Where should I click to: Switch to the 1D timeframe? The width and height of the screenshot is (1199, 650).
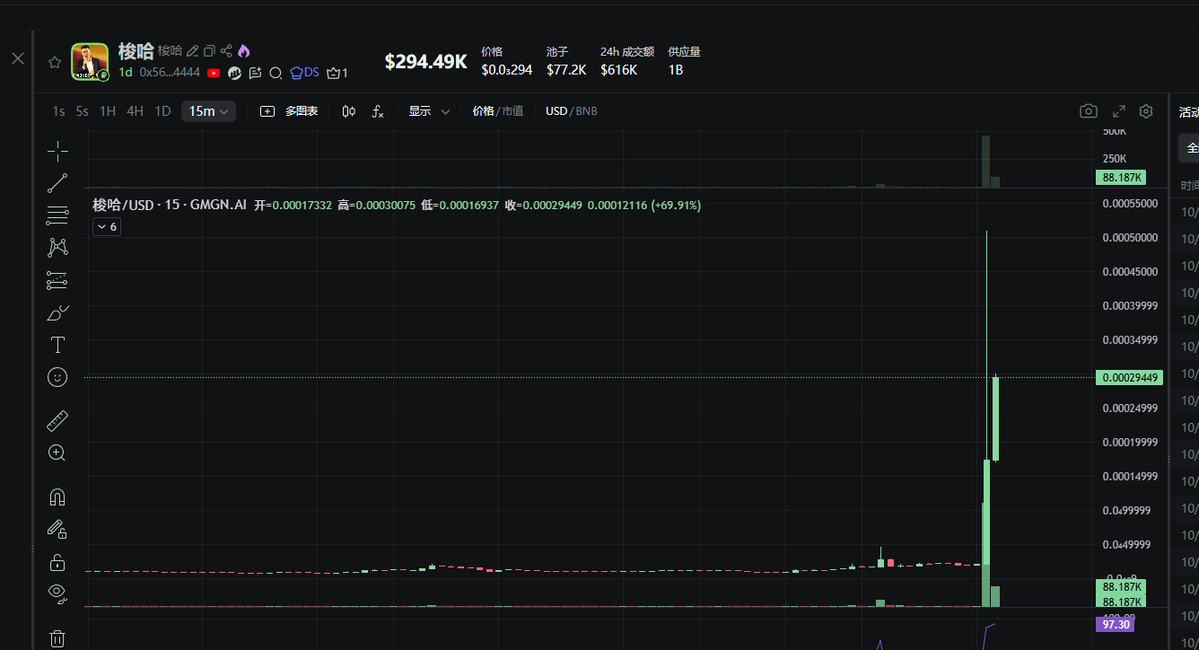(x=163, y=111)
